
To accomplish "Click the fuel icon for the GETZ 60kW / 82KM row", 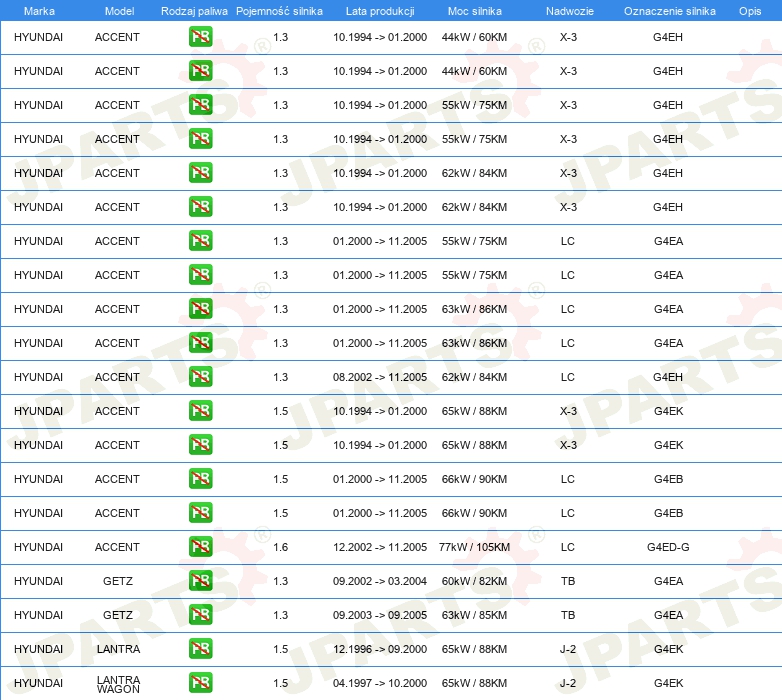I will coord(200,580).
